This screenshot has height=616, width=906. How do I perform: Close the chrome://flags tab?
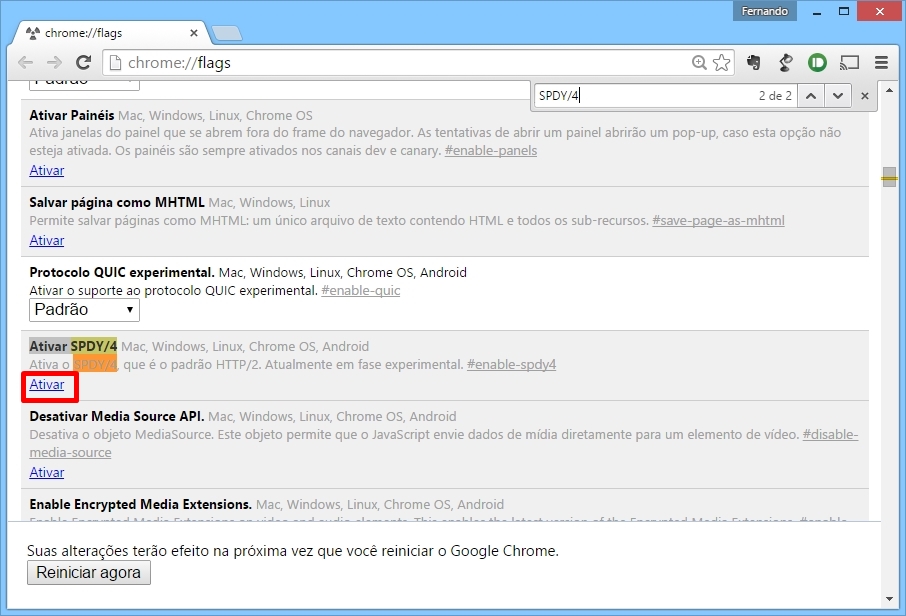pyautogui.click(x=194, y=33)
